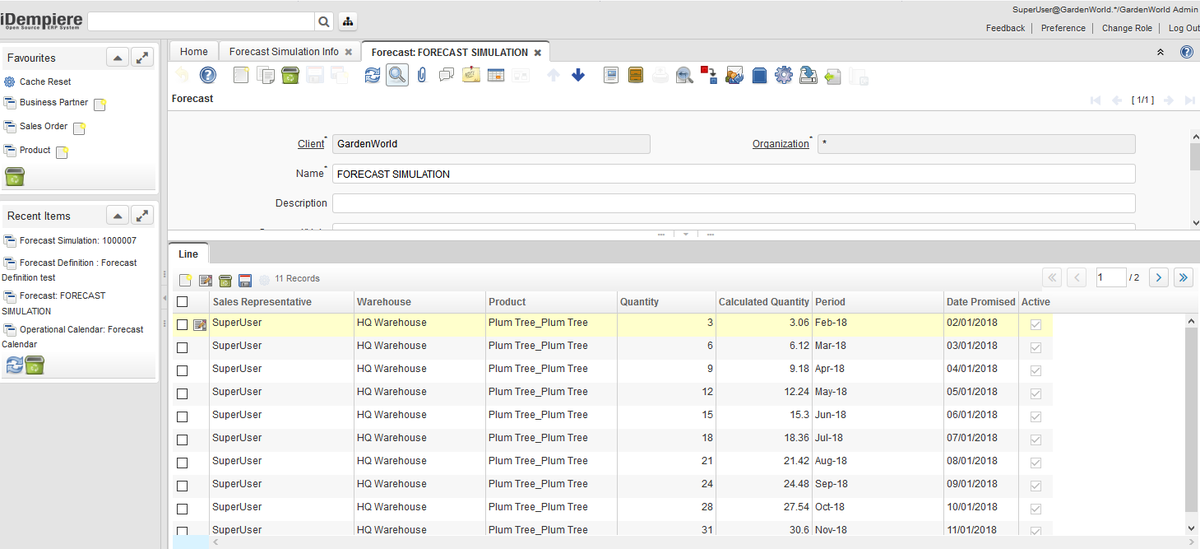Create new line in Line tab toolbar
Screen dimensions: 1200x549
tap(185, 279)
